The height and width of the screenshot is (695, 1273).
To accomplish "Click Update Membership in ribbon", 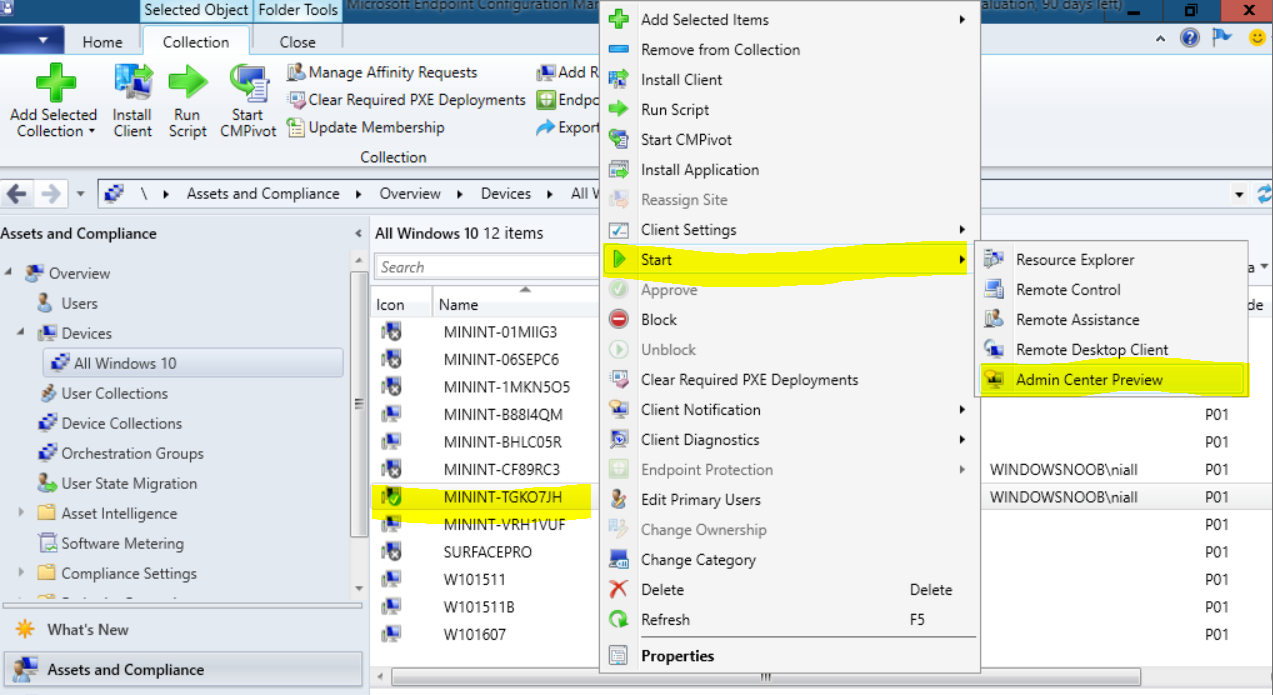I will [365, 127].
